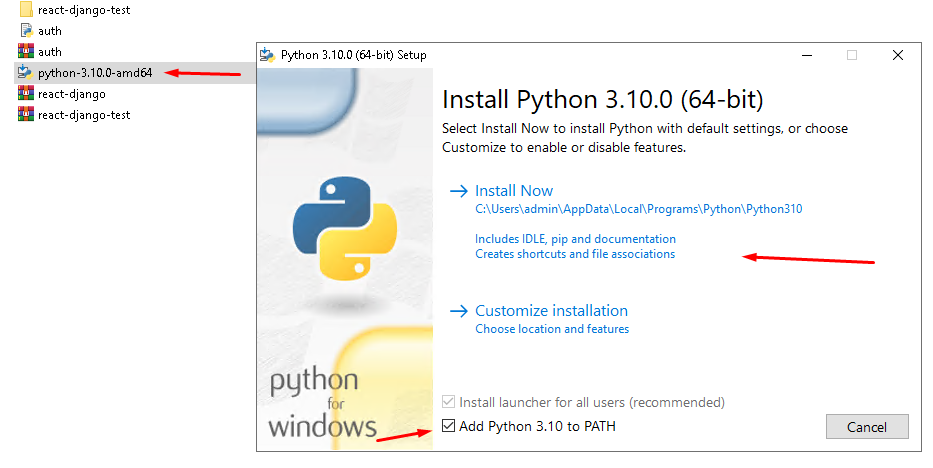Select the auth archive file name
The image size is (933, 468).
click(50, 52)
